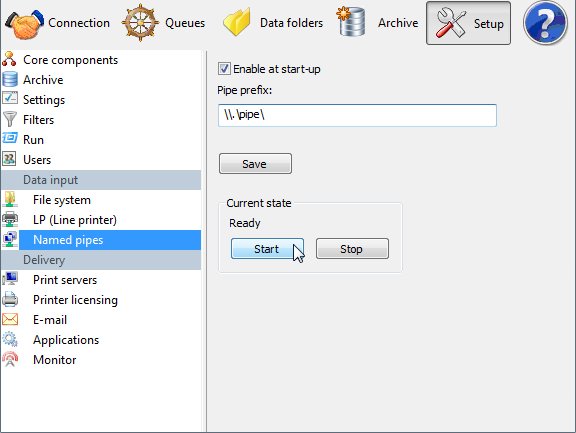Image resolution: width=576 pixels, height=433 pixels.
Task: Click the Stop button under Current state
Action: pyautogui.click(x=352, y=249)
